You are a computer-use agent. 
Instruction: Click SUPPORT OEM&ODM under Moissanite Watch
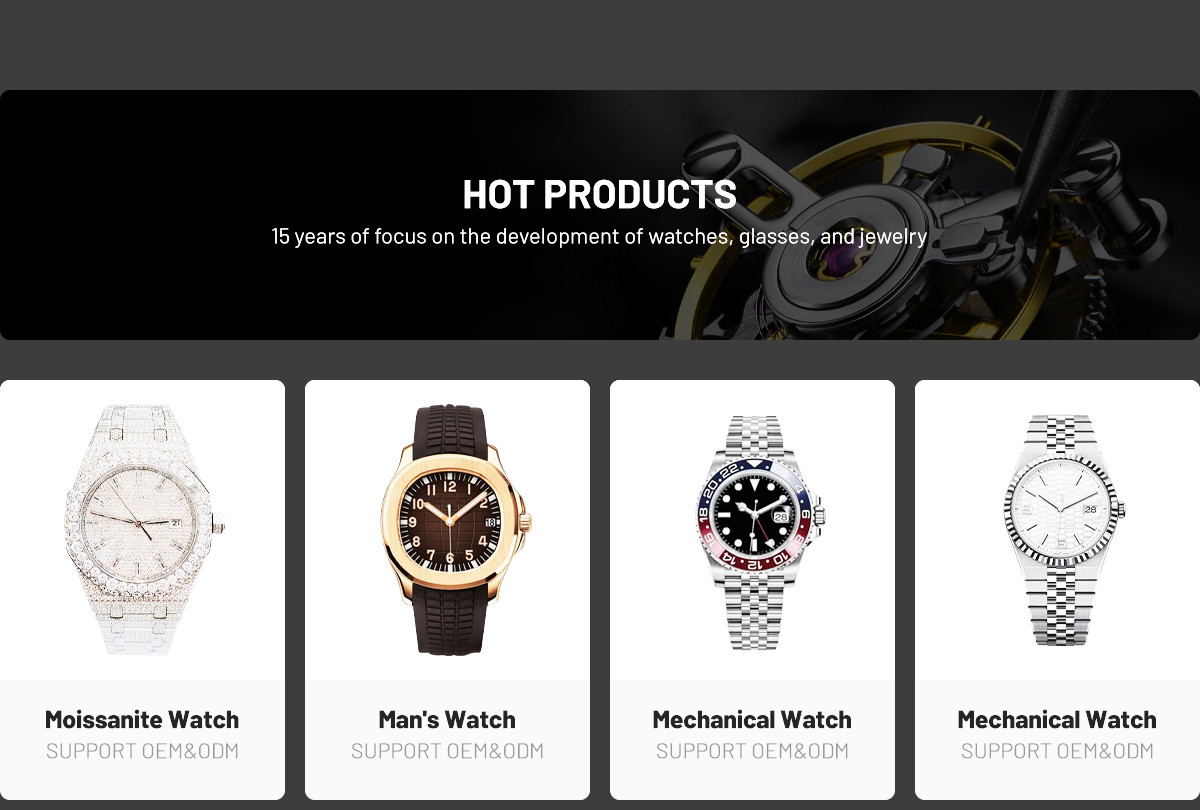pos(142,751)
